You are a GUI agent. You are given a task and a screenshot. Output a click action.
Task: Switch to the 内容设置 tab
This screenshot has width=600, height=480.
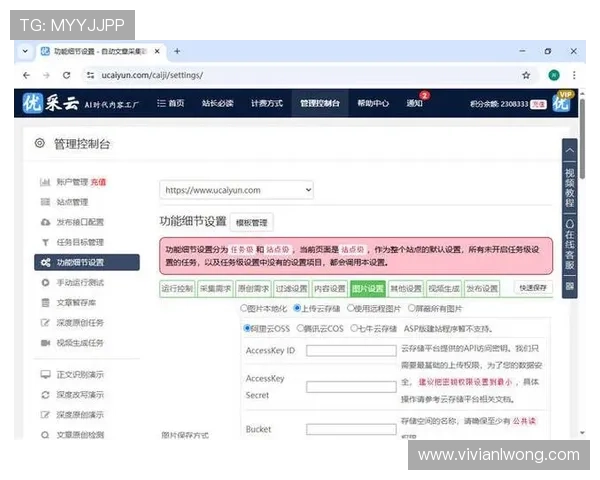329,288
